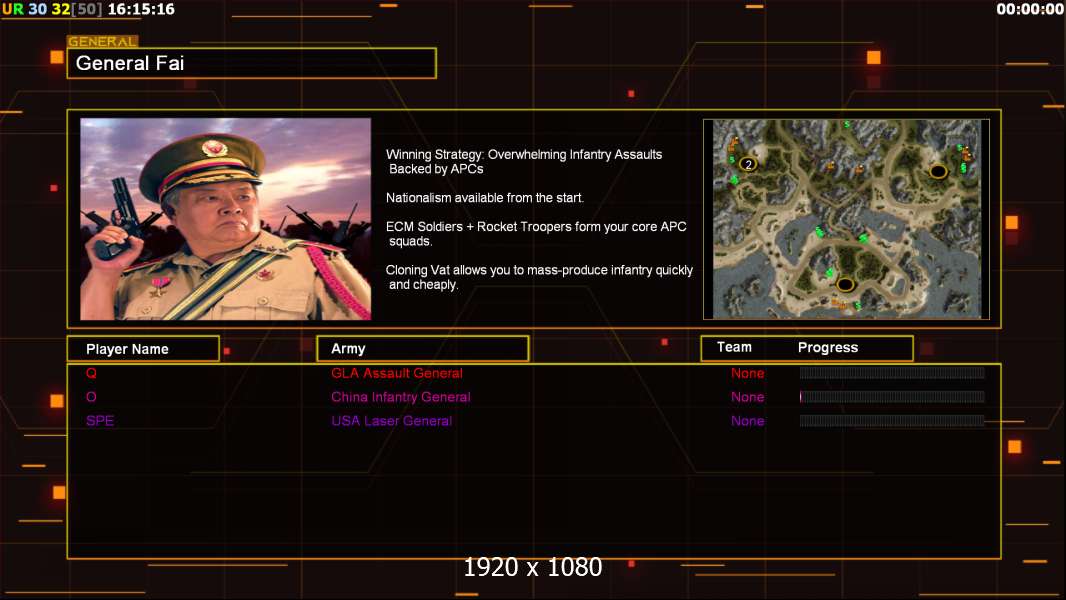
Task: Click the general's portrait image
Action: click(x=226, y=219)
